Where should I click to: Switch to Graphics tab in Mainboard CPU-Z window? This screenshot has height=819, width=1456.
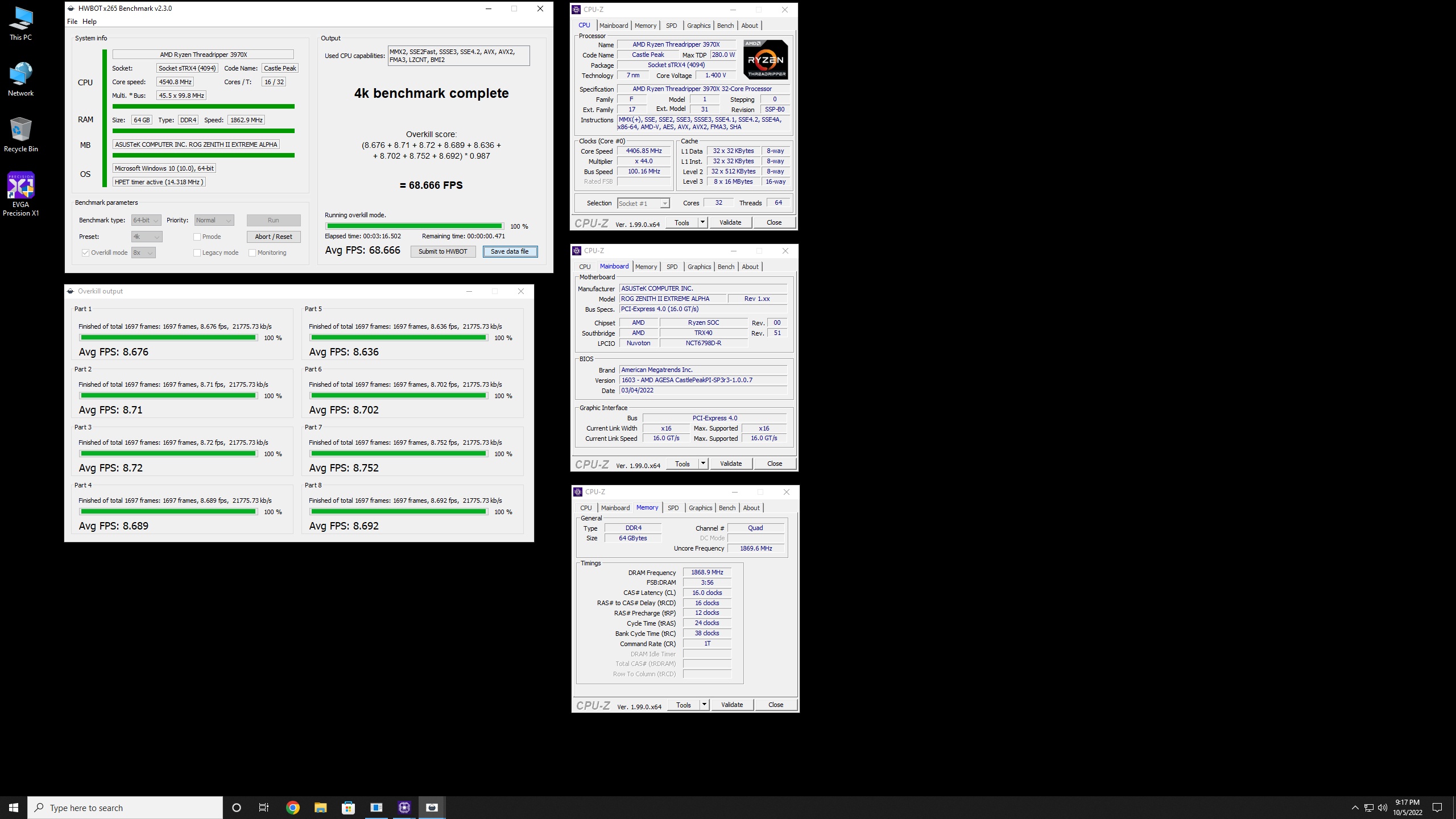[699, 267]
